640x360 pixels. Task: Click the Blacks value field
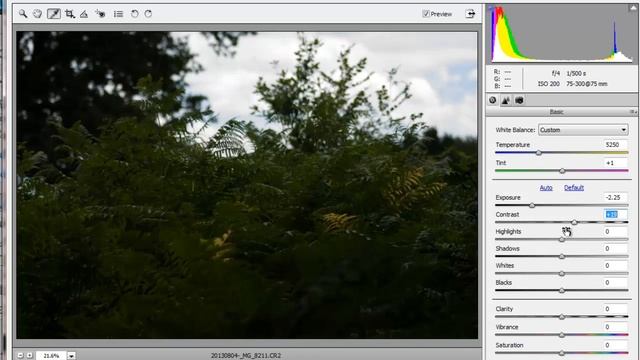click(616, 282)
